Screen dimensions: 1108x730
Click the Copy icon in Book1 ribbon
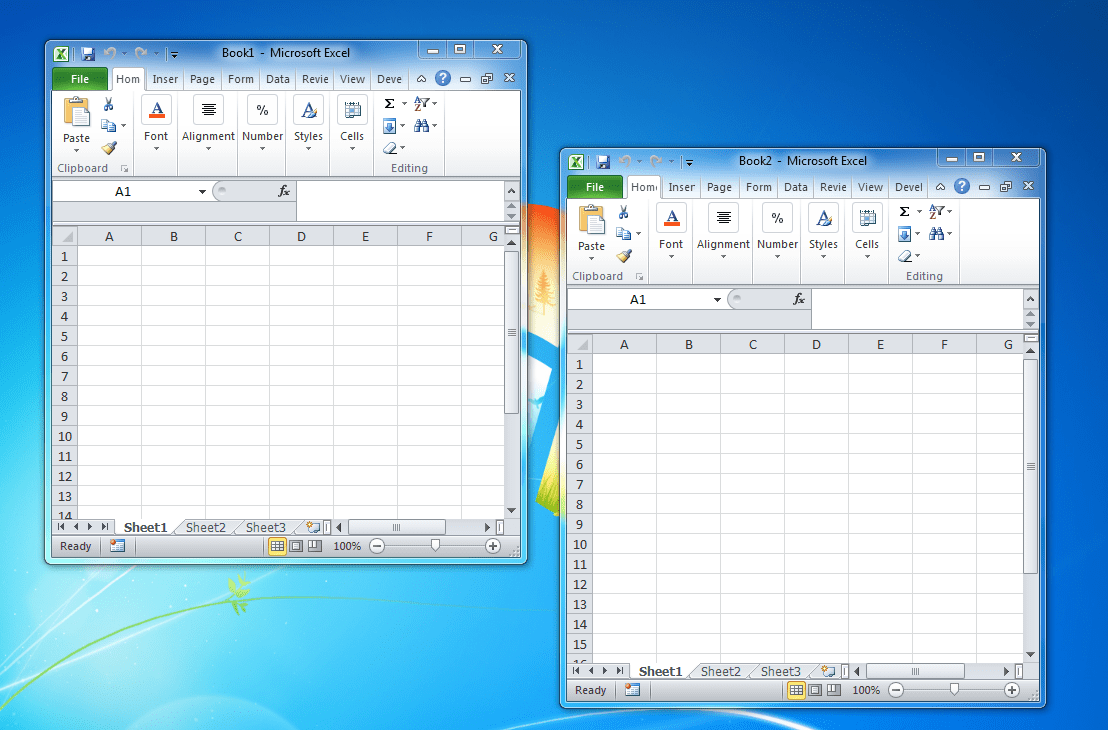(x=108, y=126)
